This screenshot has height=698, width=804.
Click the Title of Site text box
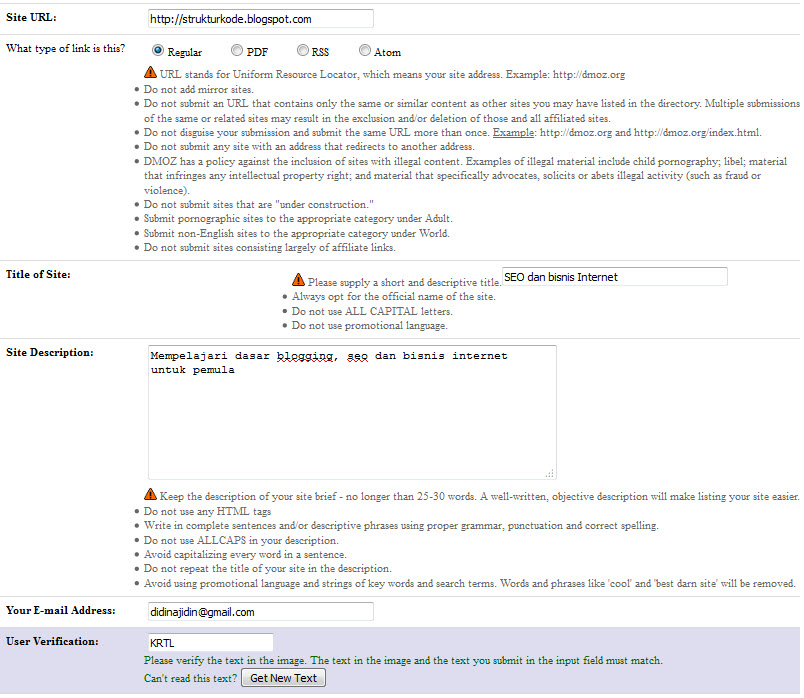(x=614, y=277)
